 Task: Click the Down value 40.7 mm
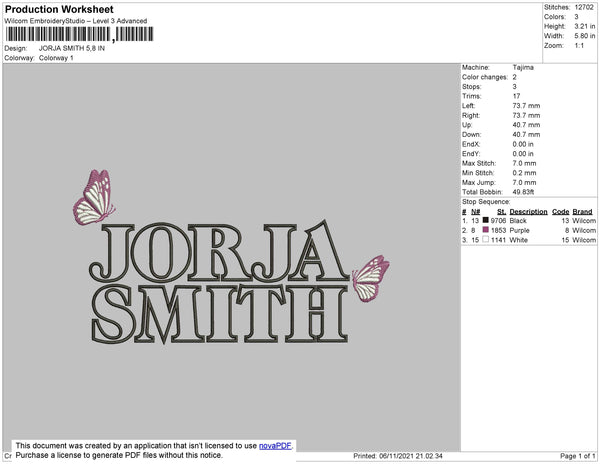click(526, 134)
